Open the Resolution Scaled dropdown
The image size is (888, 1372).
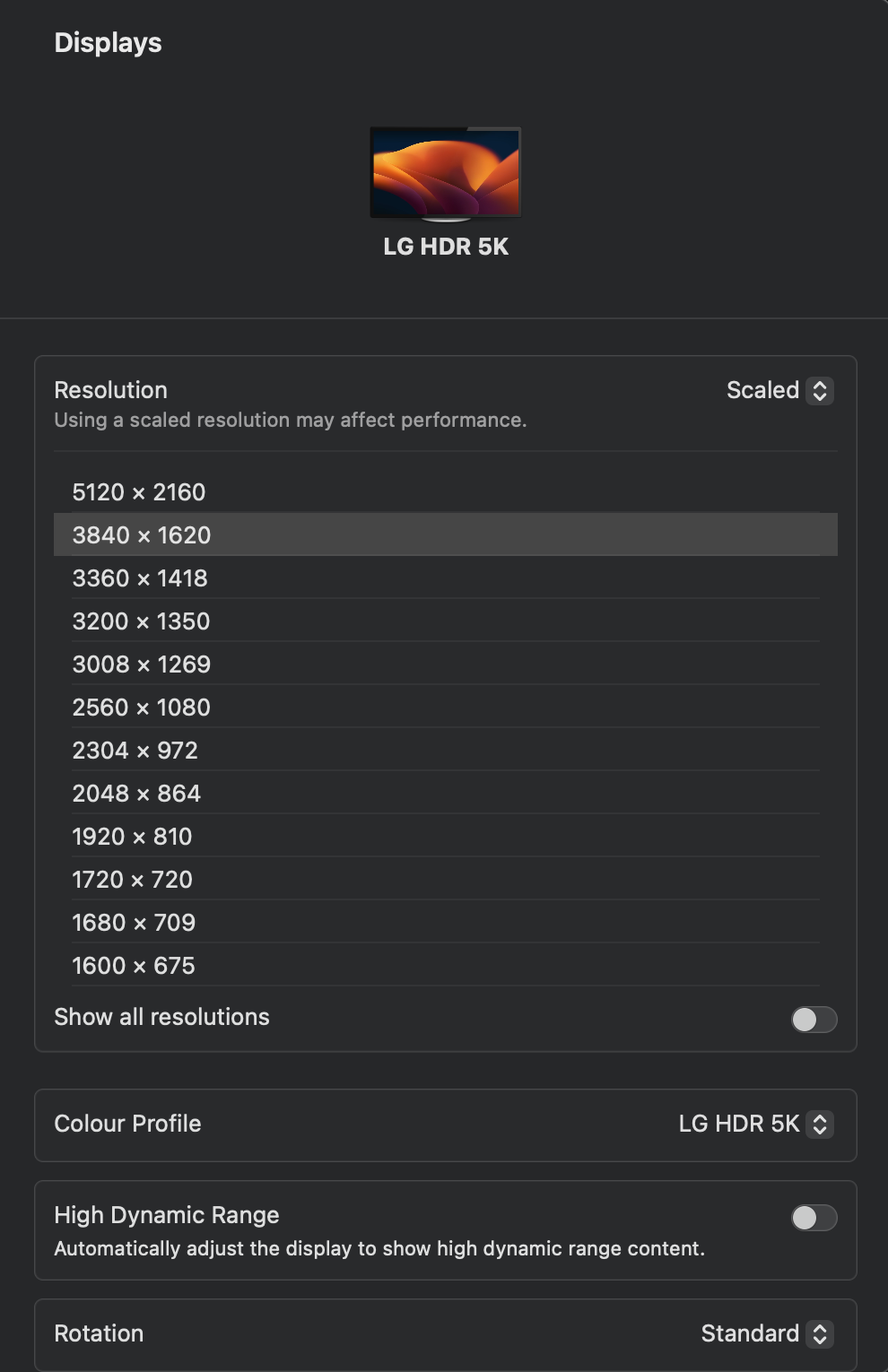tap(779, 391)
